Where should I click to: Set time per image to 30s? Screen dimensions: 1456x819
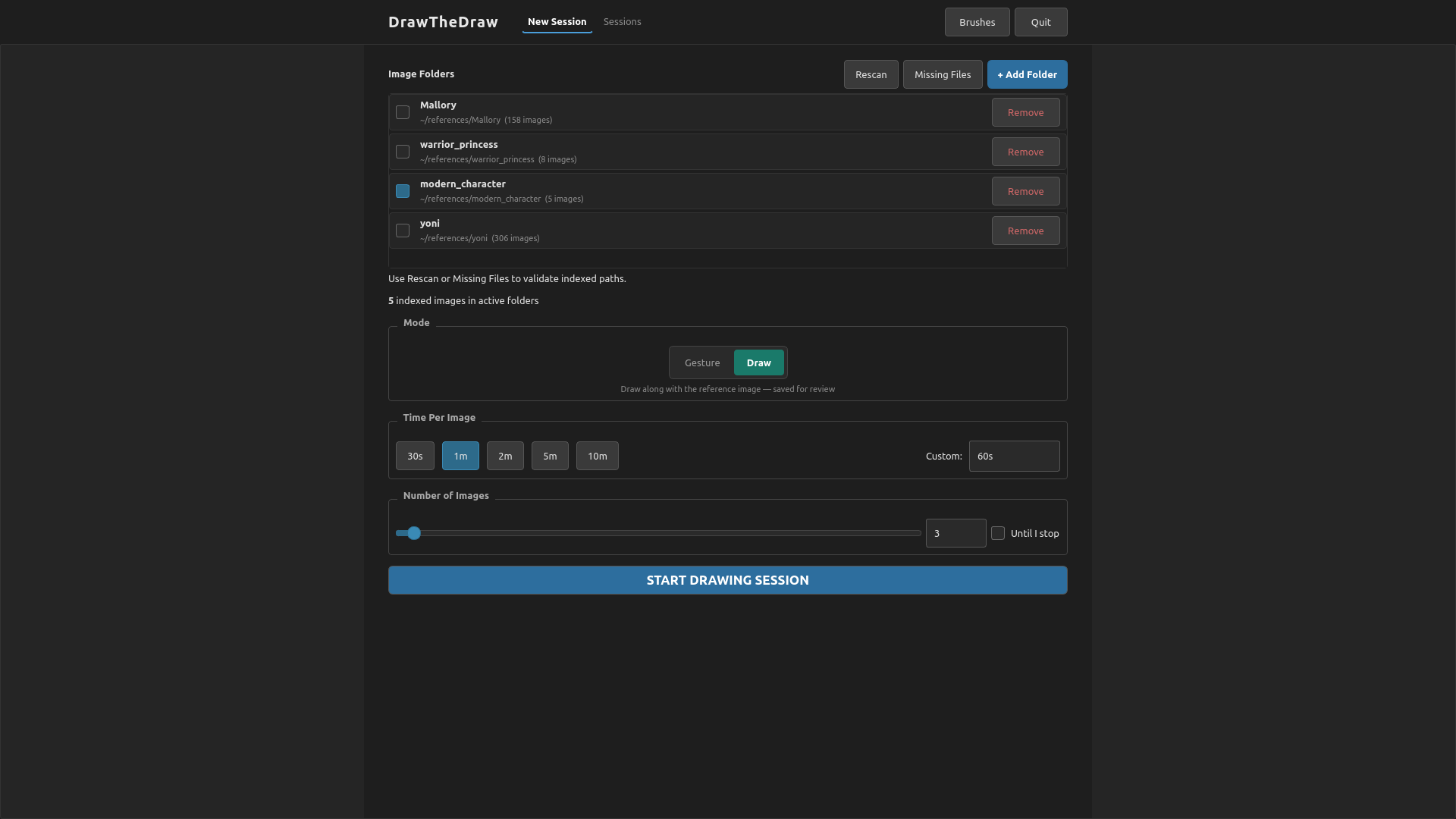[x=415, y=456]
